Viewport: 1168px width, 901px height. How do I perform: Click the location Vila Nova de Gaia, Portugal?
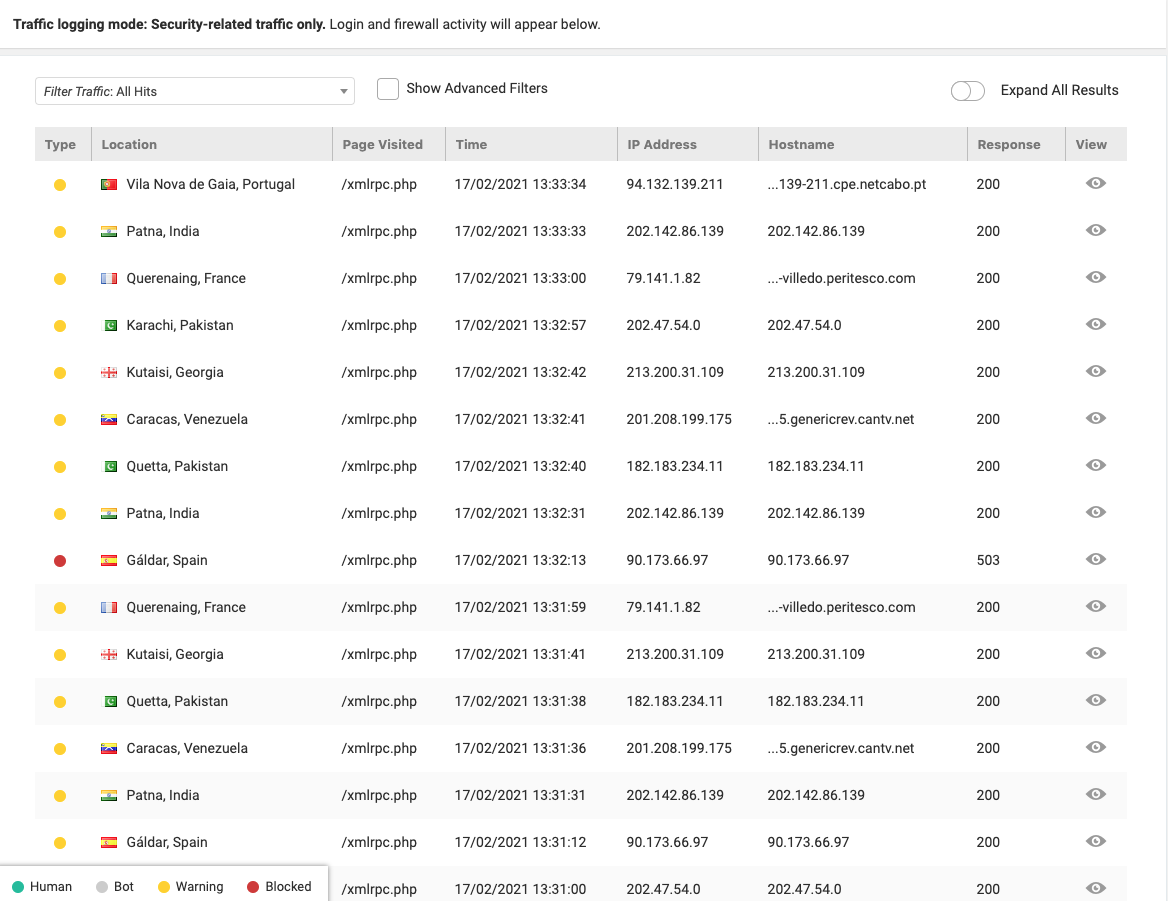coord(211,184)
